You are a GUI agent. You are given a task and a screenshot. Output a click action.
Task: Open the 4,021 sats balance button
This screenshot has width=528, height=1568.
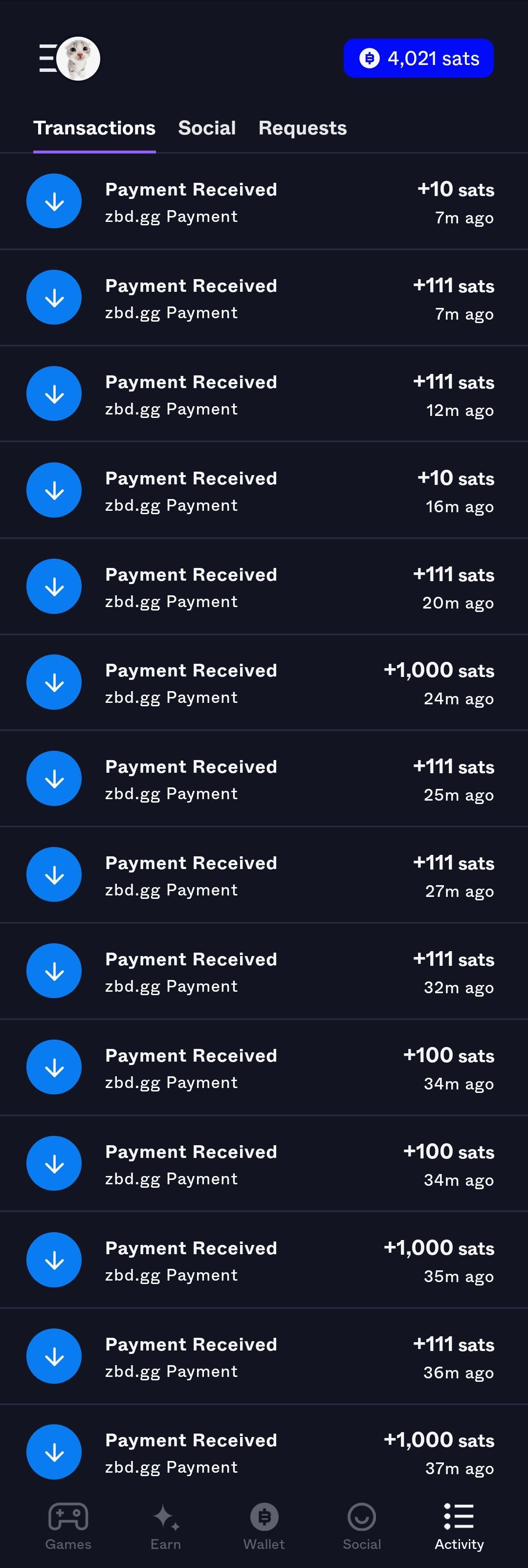point(418,59)
